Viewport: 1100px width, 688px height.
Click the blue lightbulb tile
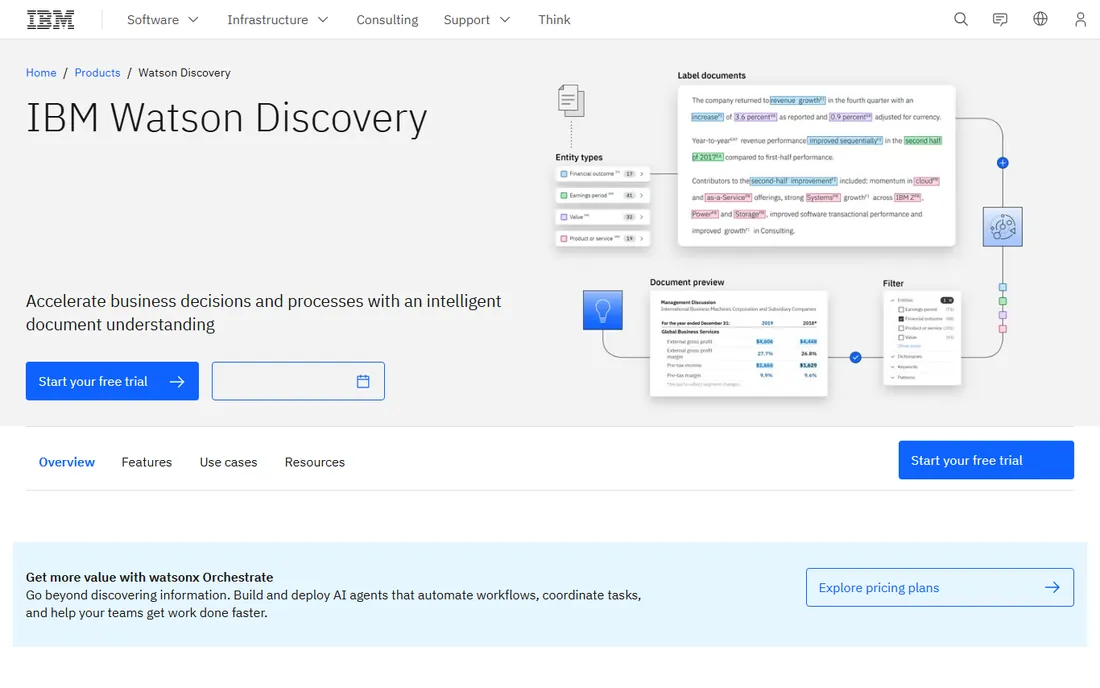pos(603,310)
